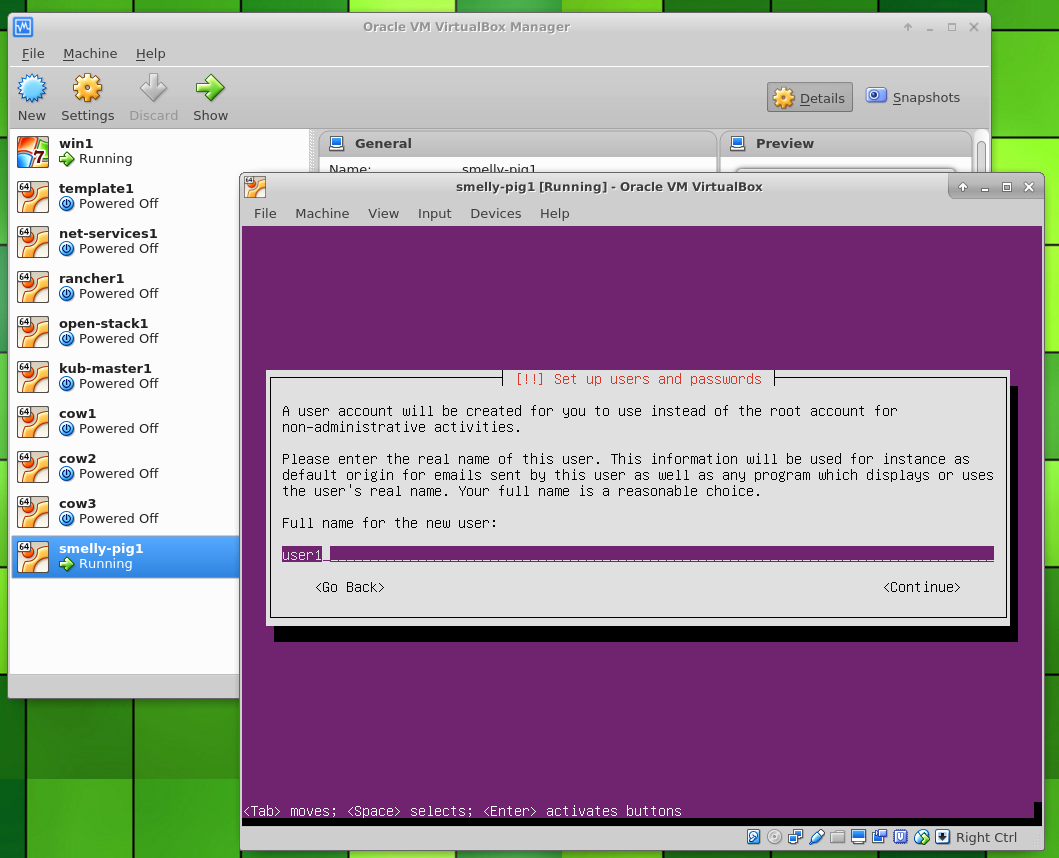This screenshot has width=1059, height=858.
Task: Click the display status bar icon
Action: click(858, 837)
